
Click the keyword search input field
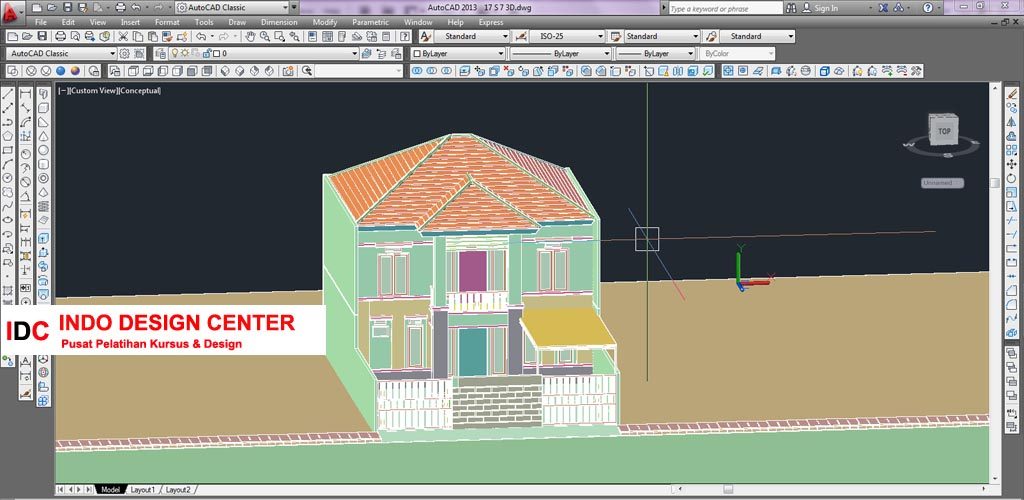tap(725, 8)
